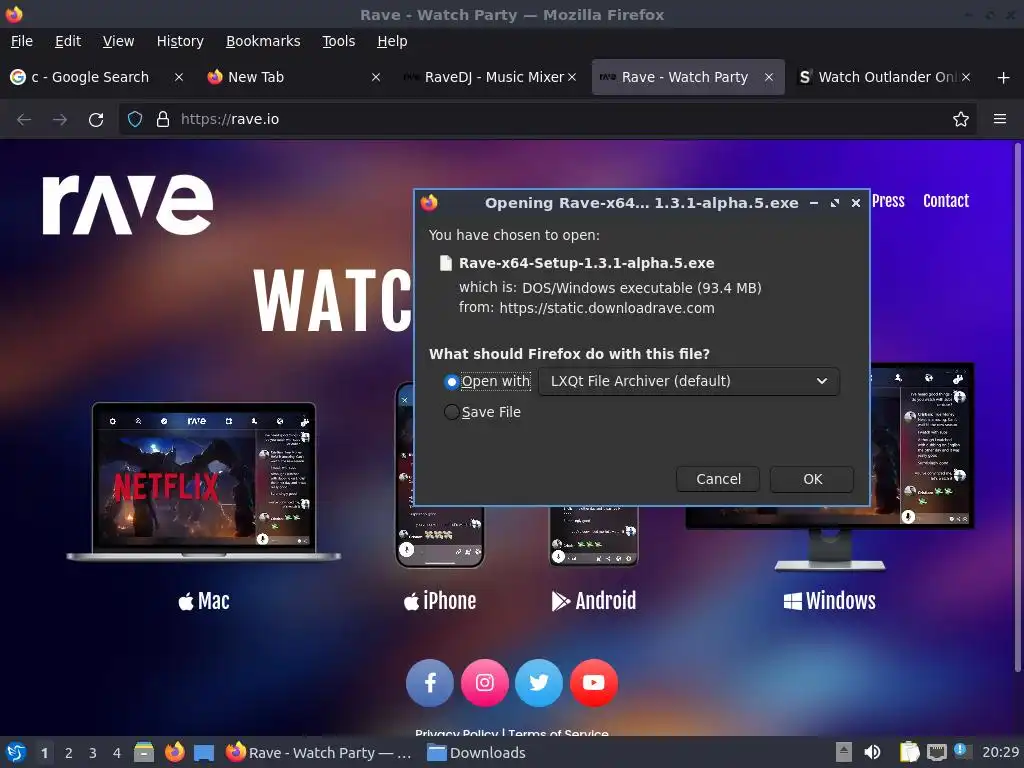Screen dimensions: 1024x768
Task: Click the clipboard manager tray icon
Action: click(x=909, y=753)
